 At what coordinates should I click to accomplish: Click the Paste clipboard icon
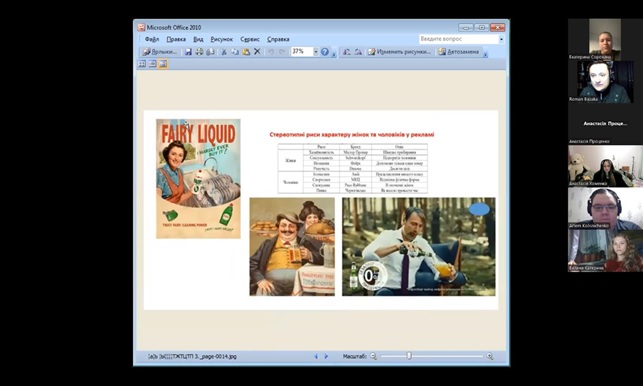(246, 52)
